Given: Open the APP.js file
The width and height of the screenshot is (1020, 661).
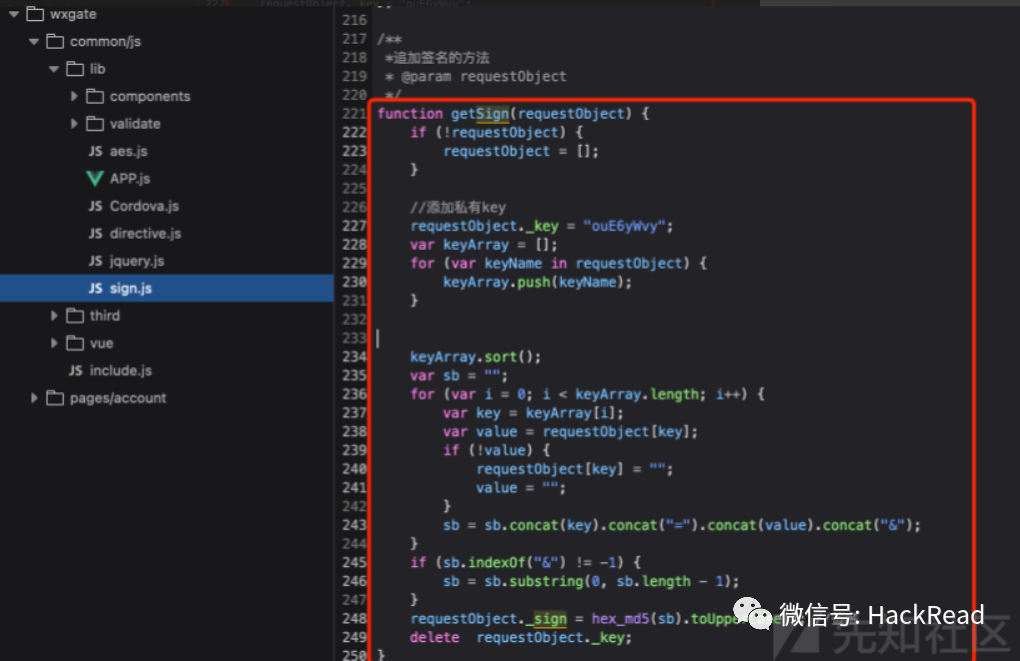Looking at the screenshot, I should pyautogui.click(x=130, y=178).
